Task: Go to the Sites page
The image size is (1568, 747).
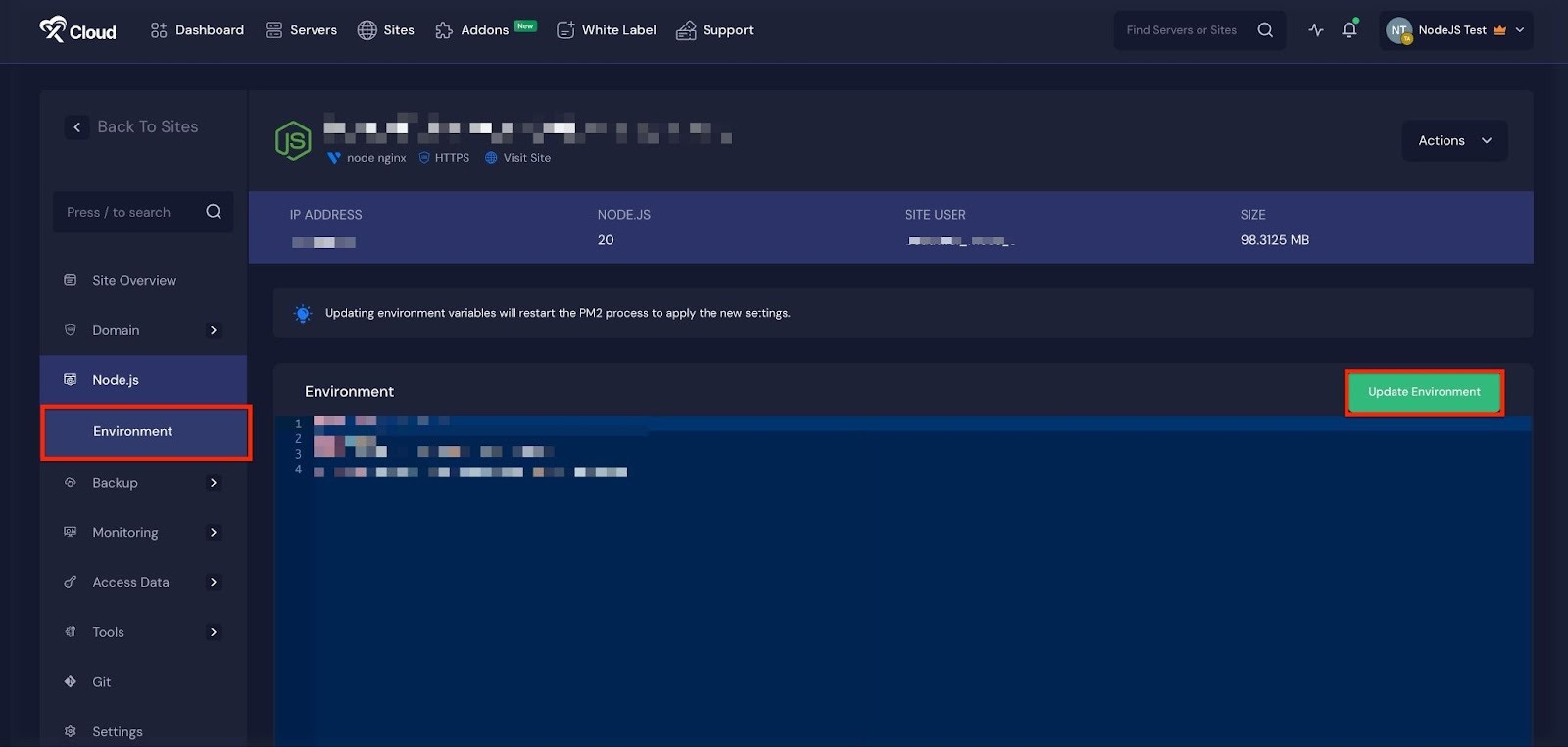Action: coord(385,30)
